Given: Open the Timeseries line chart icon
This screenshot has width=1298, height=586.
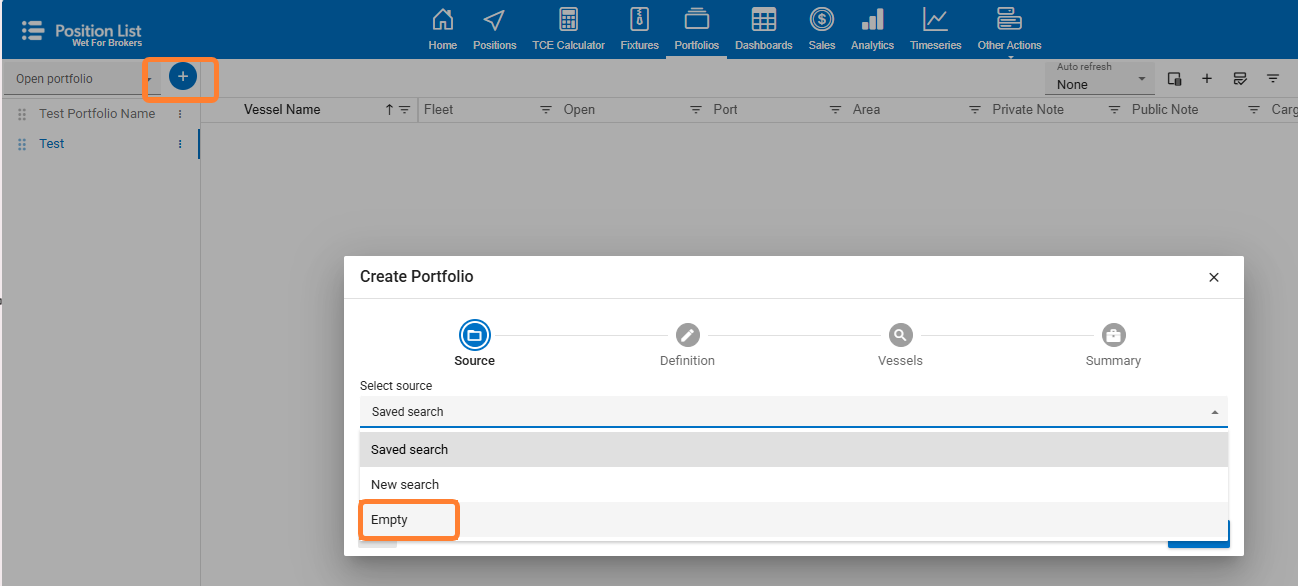Looking at the screenshot, I should (x=935, y=21).
